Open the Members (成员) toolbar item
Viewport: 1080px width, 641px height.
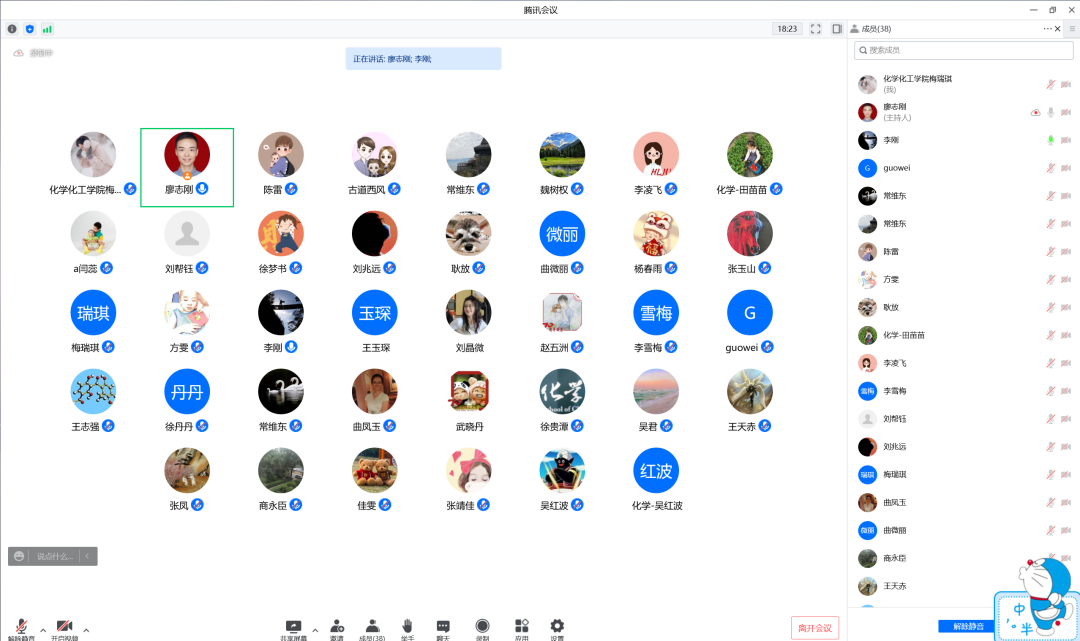click(372, 627)
